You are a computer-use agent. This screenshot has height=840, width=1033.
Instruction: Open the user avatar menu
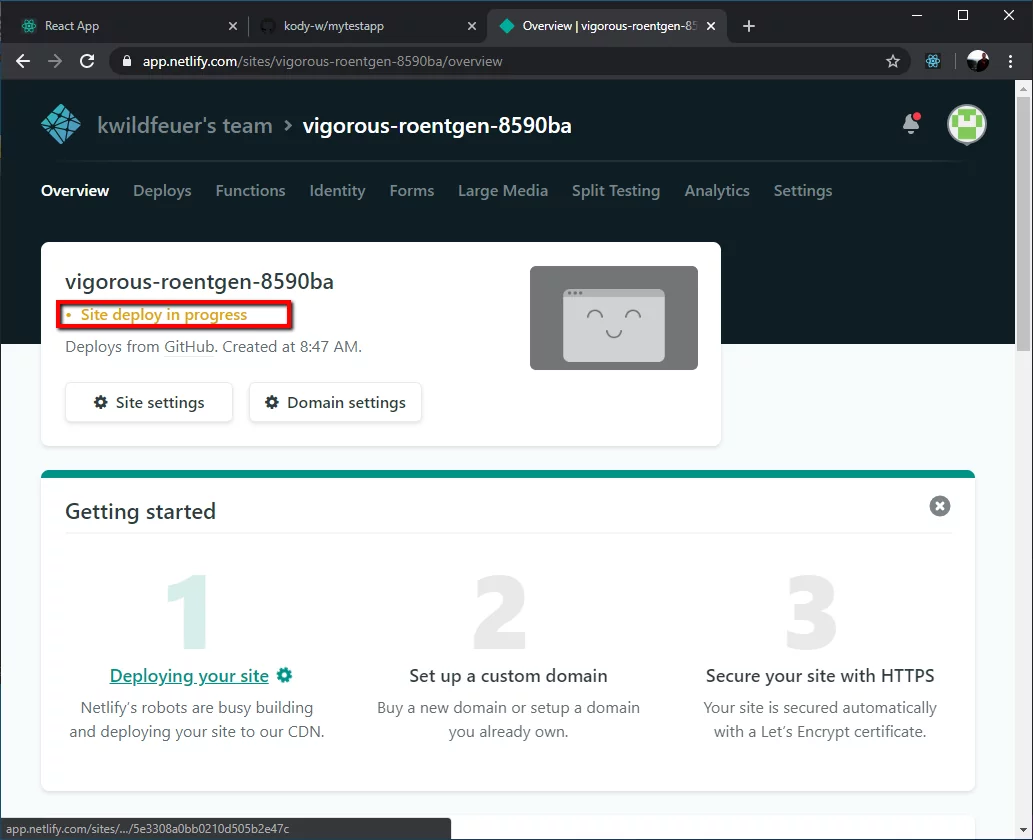pos(966,124)
